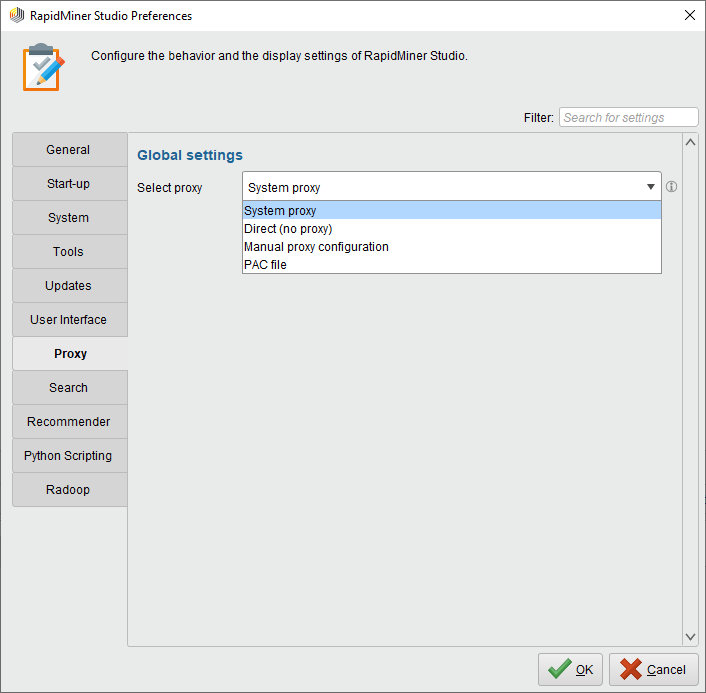The image size is (706, 693).
Task: Collapse the Select proxy dropdown arrow
Action: point(650,187)
